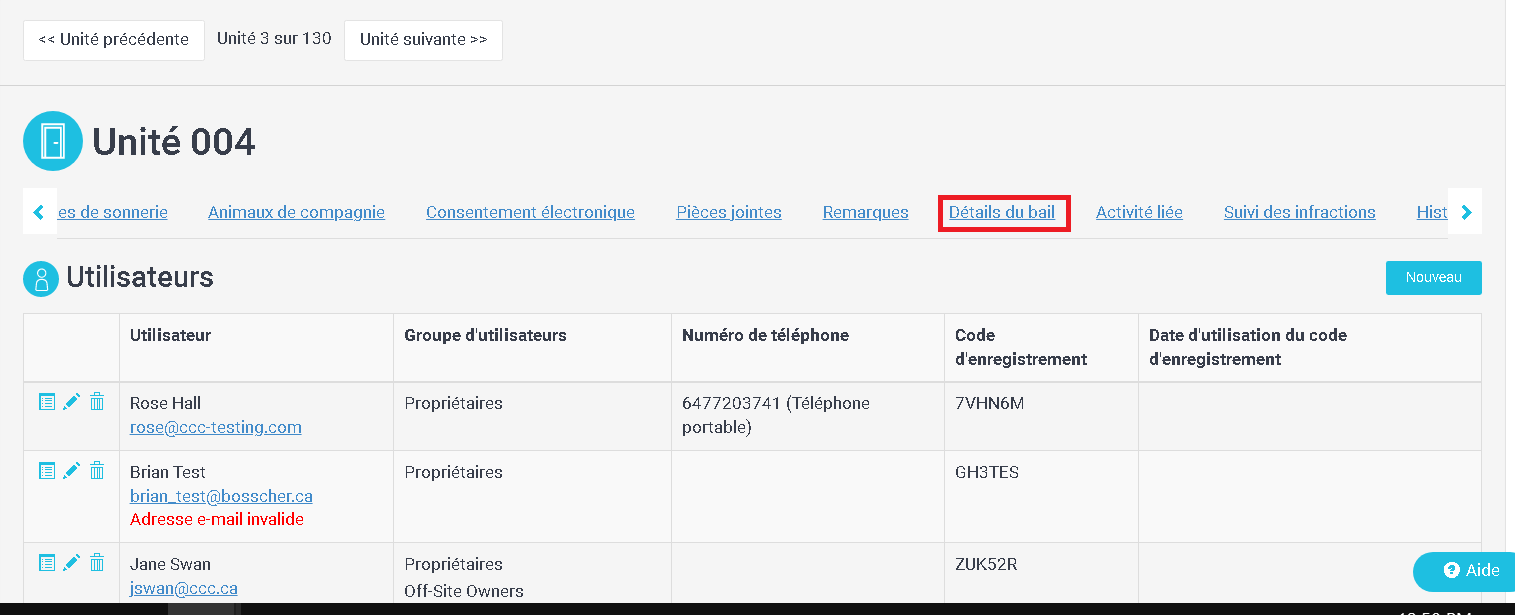
Task: Email rose@ccc-testing.com link
Action: 216,427
